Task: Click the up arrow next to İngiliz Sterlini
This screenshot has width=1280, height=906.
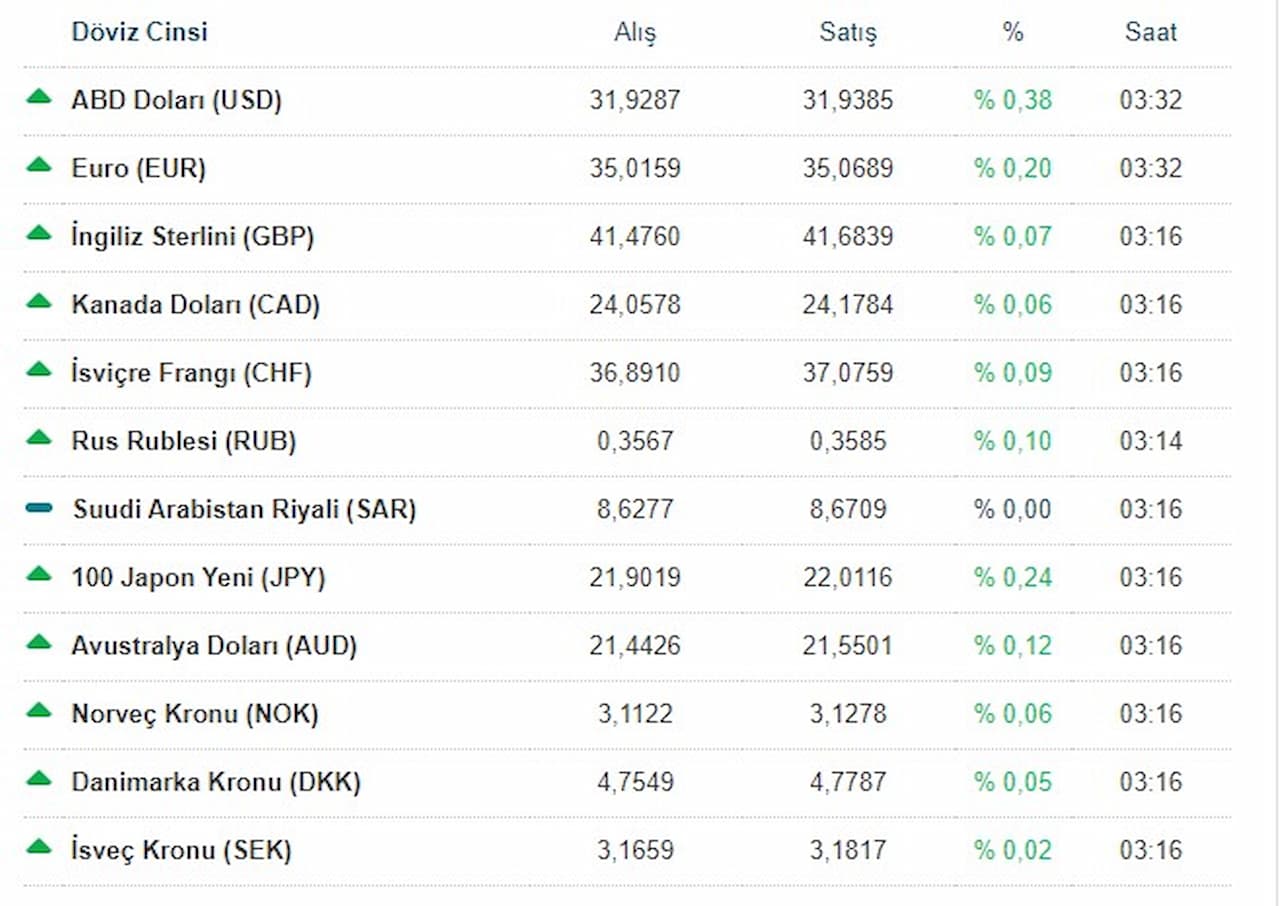Action: point(38,233)
